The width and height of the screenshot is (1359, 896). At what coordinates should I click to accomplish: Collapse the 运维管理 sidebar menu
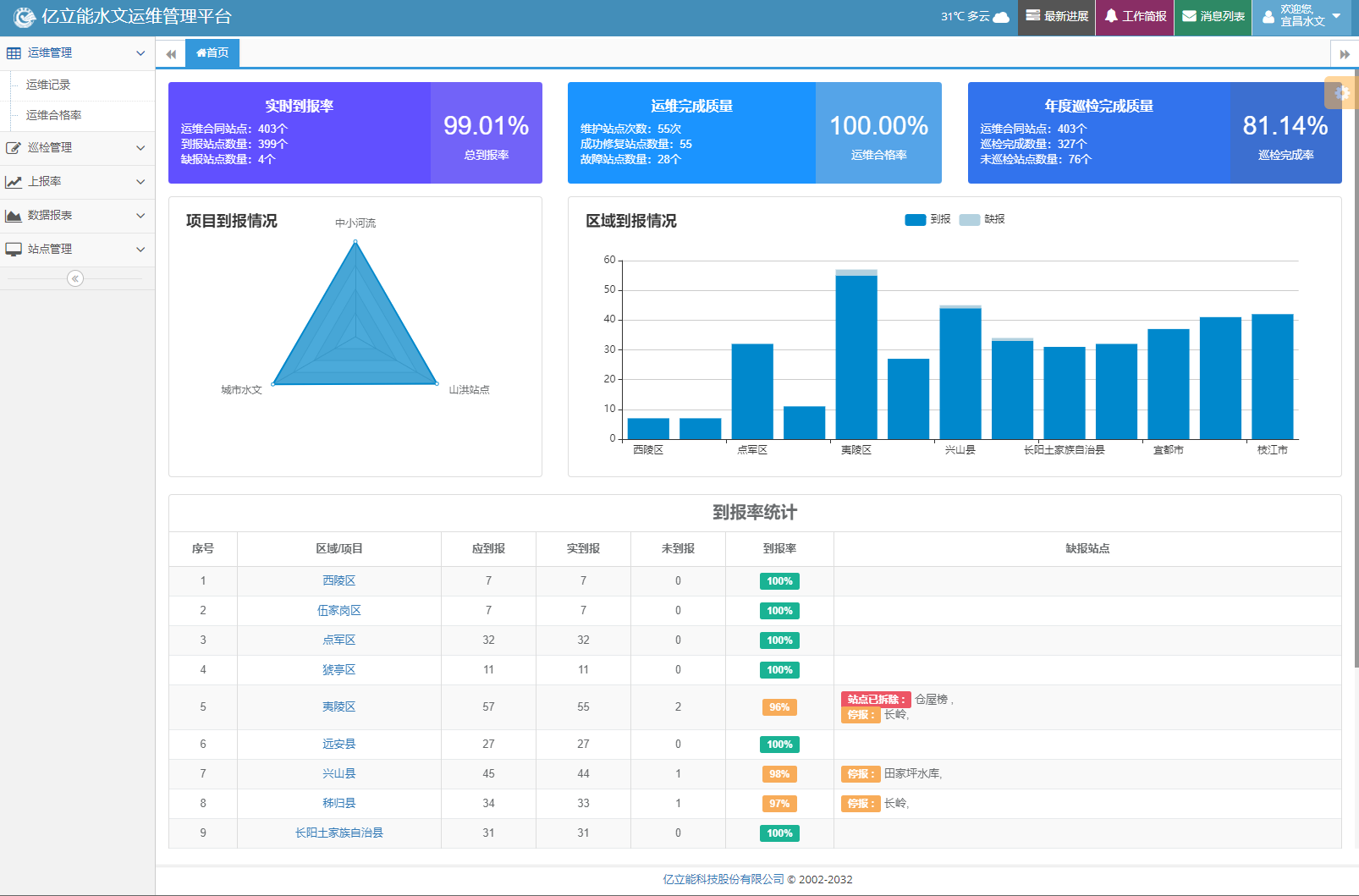point(76,52)
